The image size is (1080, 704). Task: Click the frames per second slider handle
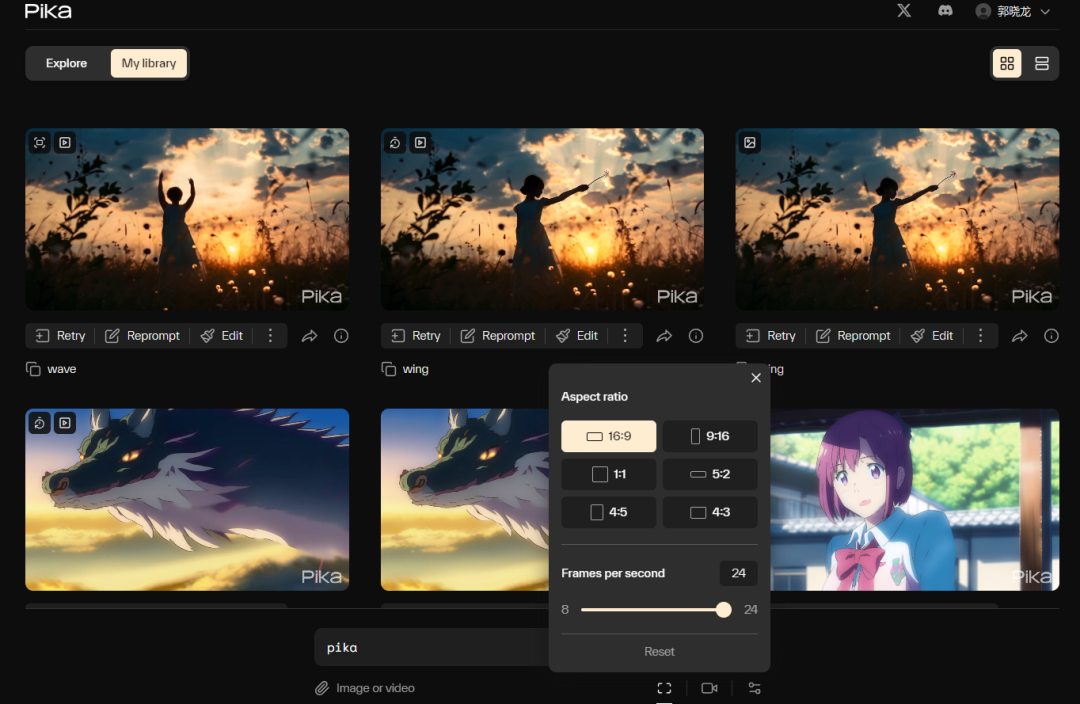pos(723,610)
